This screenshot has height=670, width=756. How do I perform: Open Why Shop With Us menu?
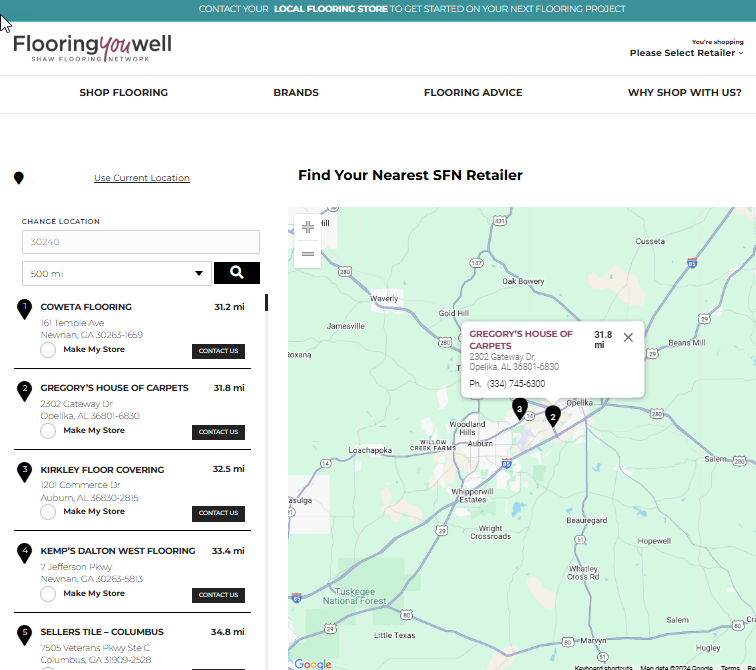click(x=685, y=93)
